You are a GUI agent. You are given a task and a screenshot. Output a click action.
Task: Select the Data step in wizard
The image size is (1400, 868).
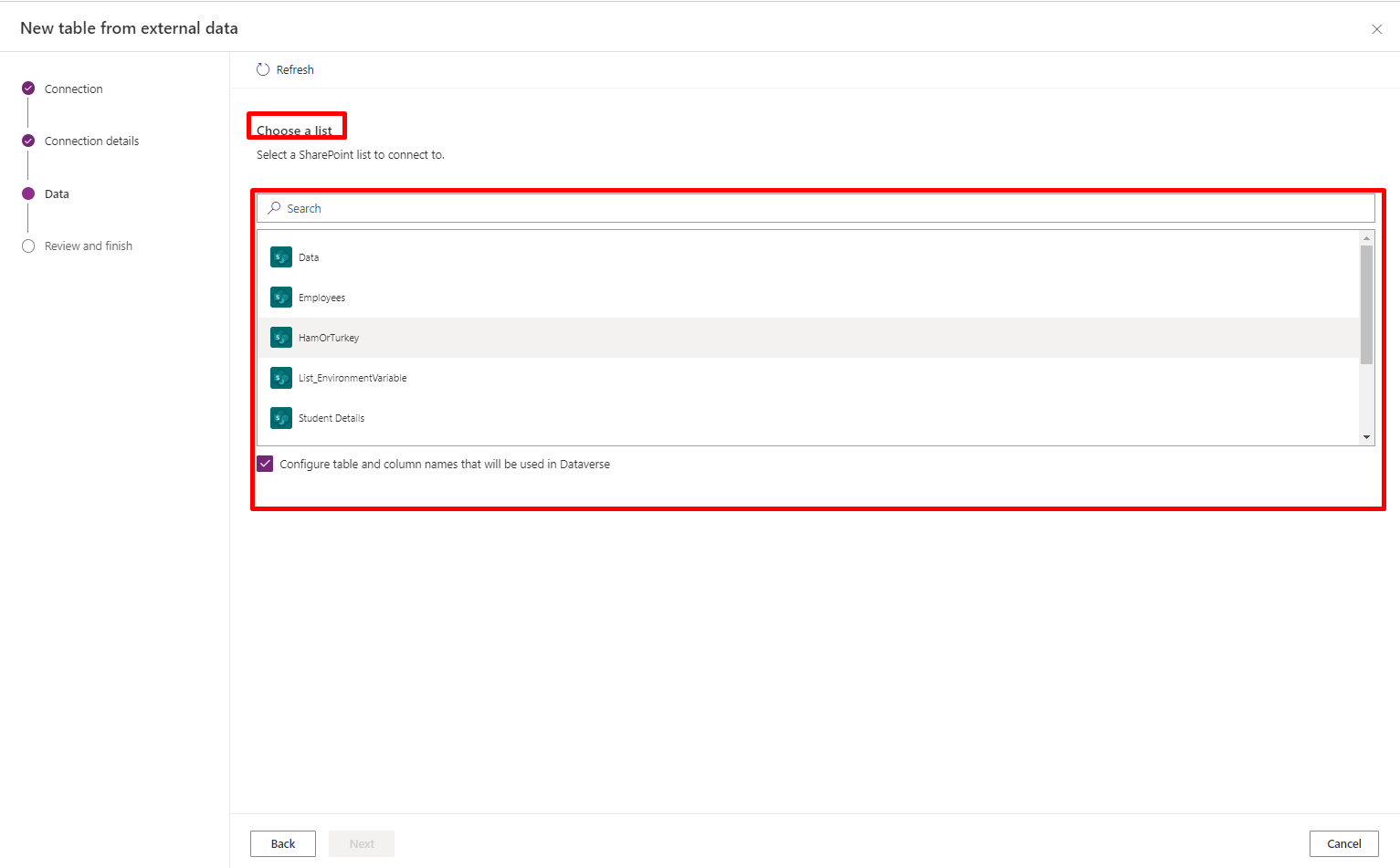(x=57, y=193)
